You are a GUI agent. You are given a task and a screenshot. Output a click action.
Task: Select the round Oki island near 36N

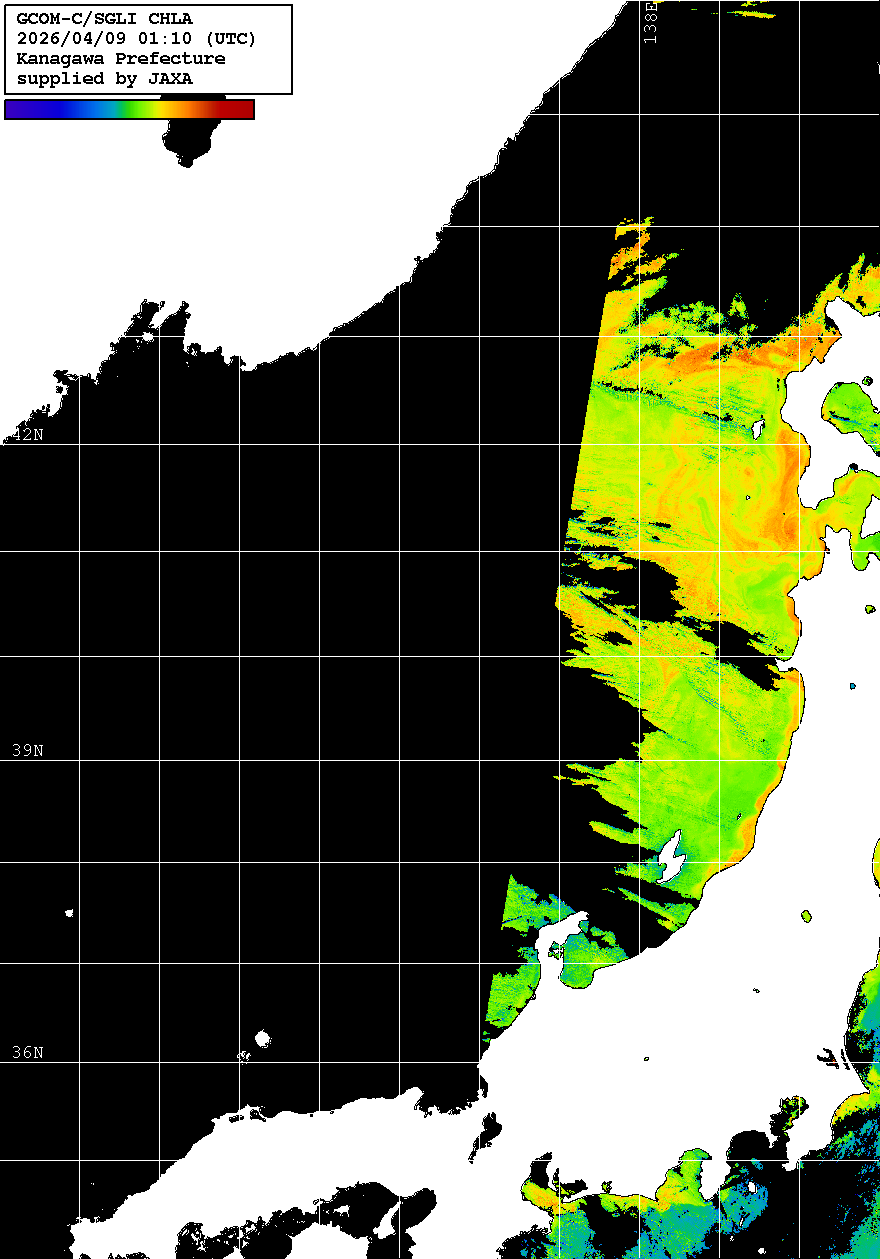coord(263,1039)
